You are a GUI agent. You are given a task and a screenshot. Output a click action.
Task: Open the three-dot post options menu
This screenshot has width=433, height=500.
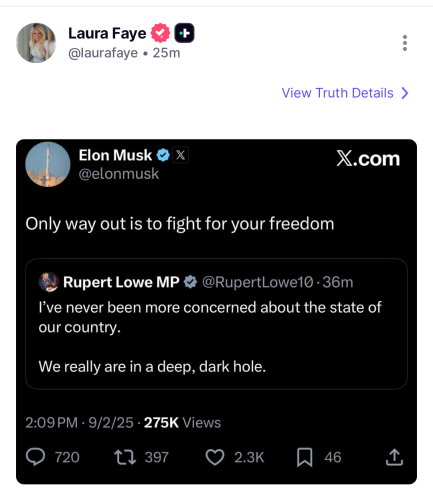[x=405, y=43]
